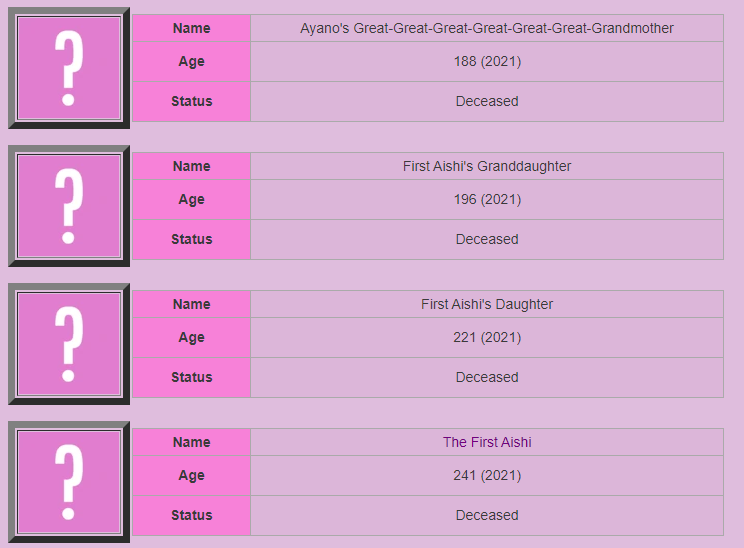
Task: Click the Age label beside 196 (2021)
Action: 192,200
